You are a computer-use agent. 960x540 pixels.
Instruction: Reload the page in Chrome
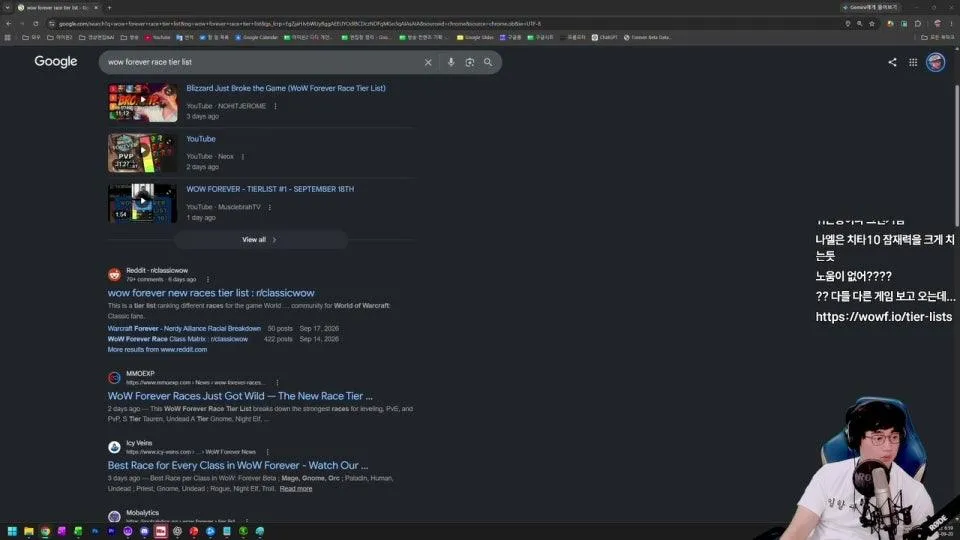pos(36,24)
